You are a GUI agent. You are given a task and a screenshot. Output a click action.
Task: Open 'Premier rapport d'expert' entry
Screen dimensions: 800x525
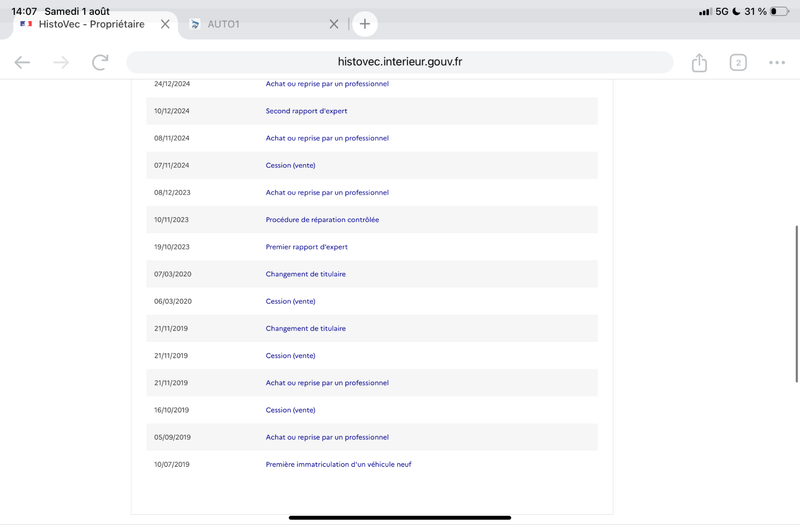[307, 247]
